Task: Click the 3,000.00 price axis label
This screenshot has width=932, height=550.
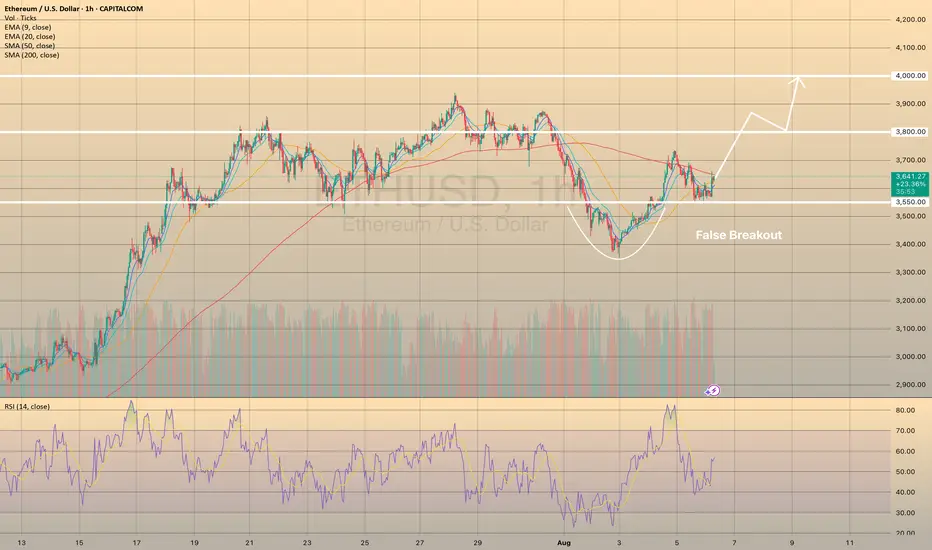Action: pyautogui.click(x=911, y=357)
